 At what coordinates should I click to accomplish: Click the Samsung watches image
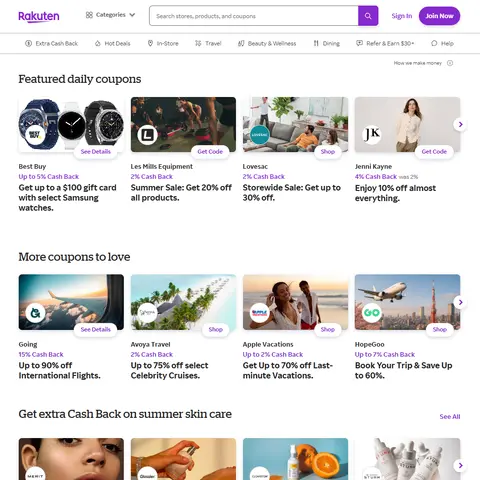click(71, 124)
